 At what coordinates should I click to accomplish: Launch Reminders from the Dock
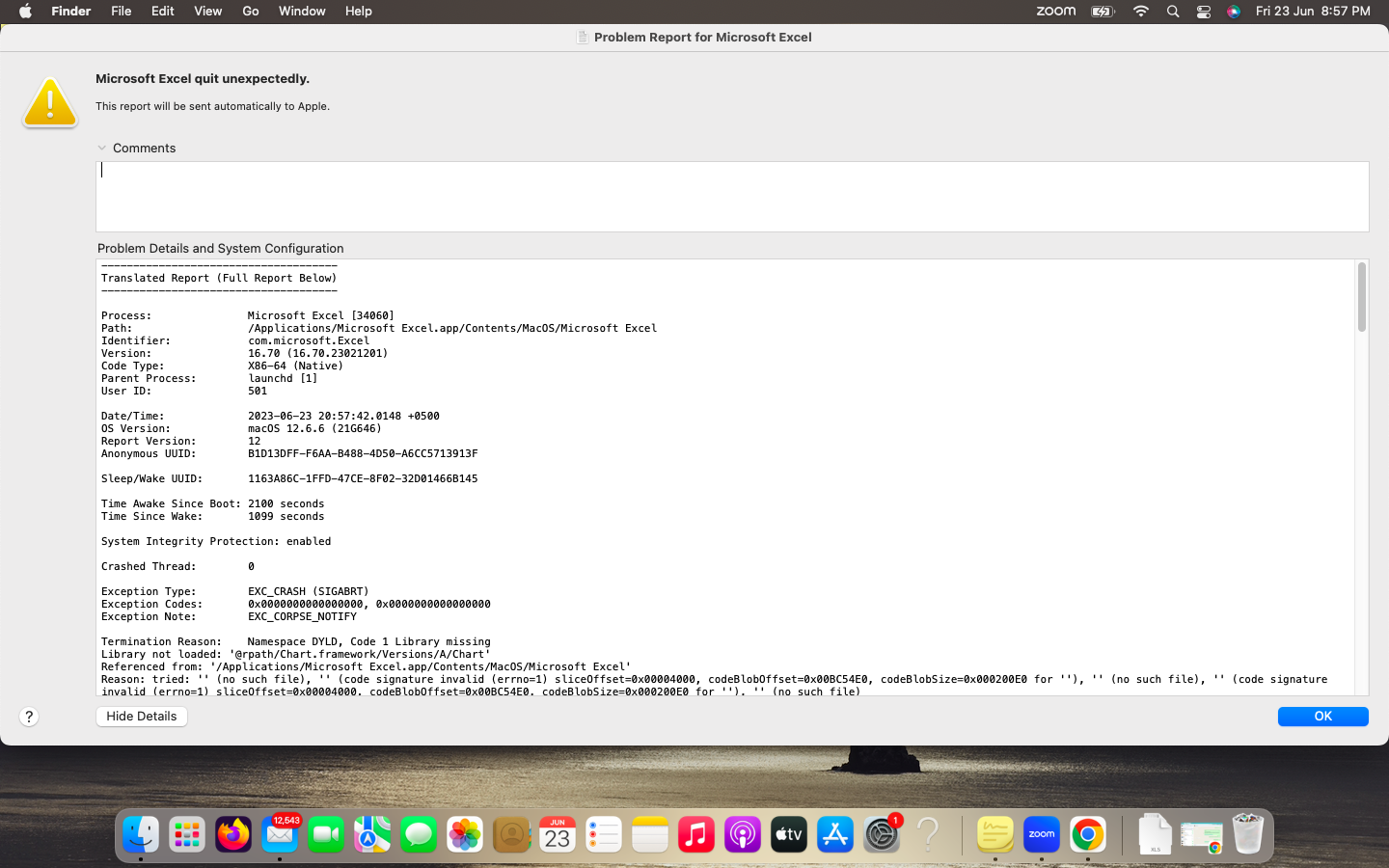click(x=604, y=834)
